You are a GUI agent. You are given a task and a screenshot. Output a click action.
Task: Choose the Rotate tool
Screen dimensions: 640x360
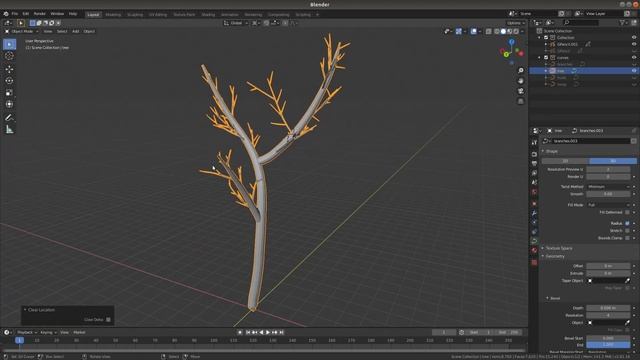(9, 81)
